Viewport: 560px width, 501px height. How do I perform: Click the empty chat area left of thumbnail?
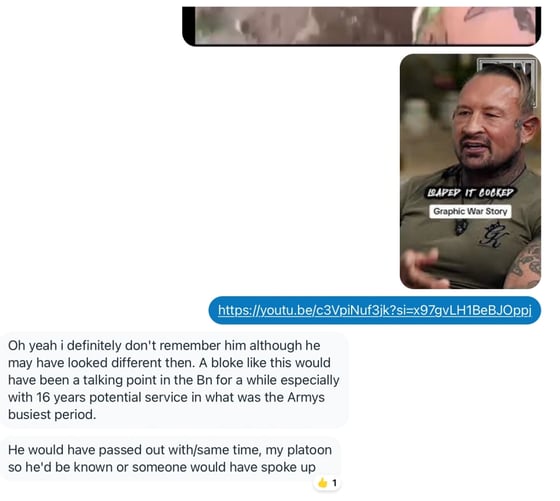[x=200, y=171]
